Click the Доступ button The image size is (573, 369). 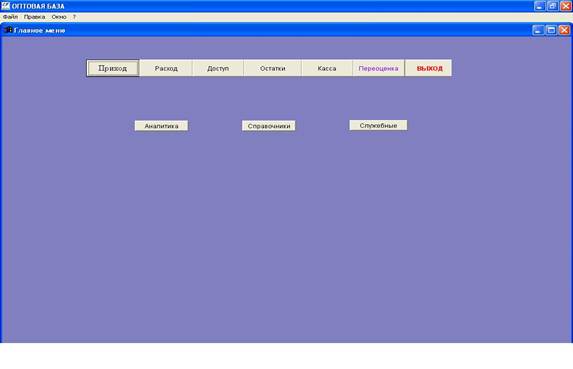point(218,68)
